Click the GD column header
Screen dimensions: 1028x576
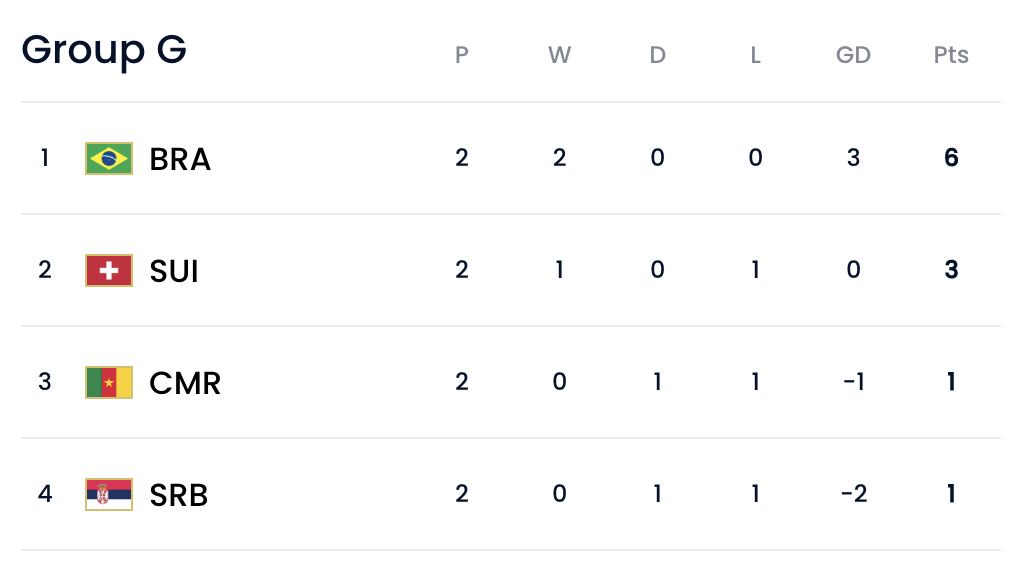coord(853,55)
